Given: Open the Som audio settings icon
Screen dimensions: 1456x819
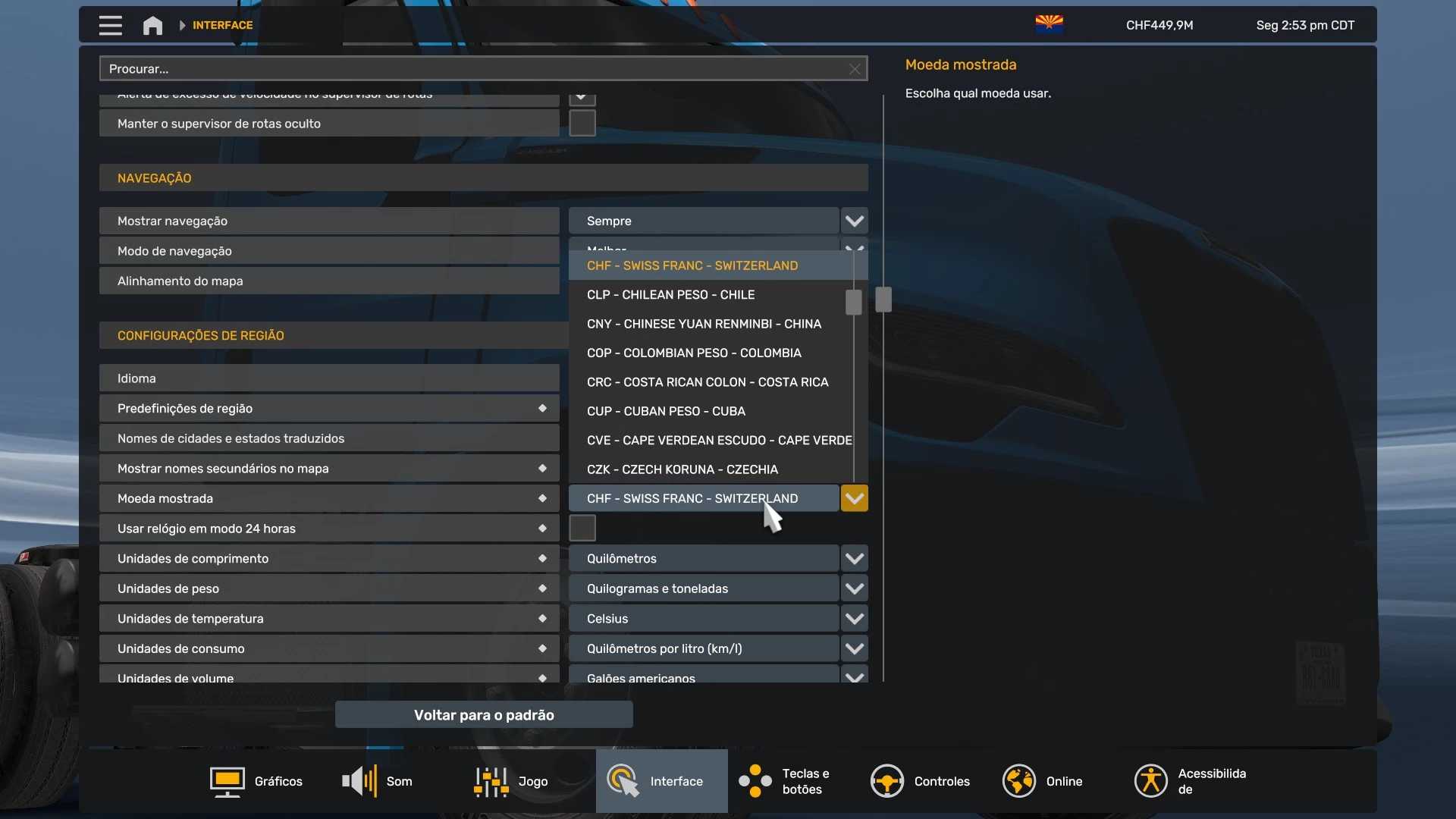Looking at the screenshot, I should 359,781.
